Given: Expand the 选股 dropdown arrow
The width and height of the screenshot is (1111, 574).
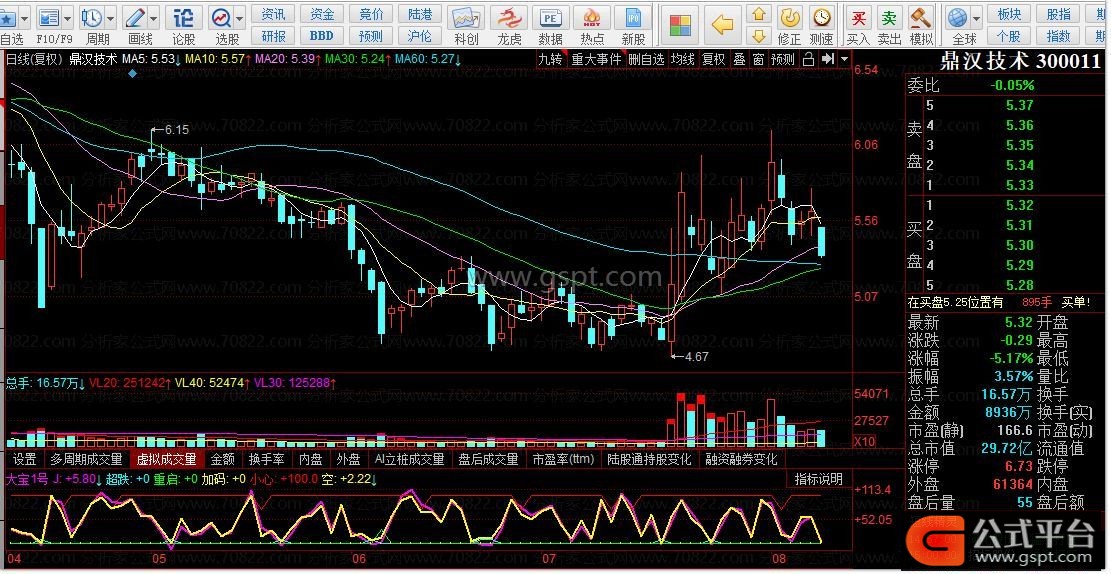Looking at the screenshot, I should coord(239,18).
